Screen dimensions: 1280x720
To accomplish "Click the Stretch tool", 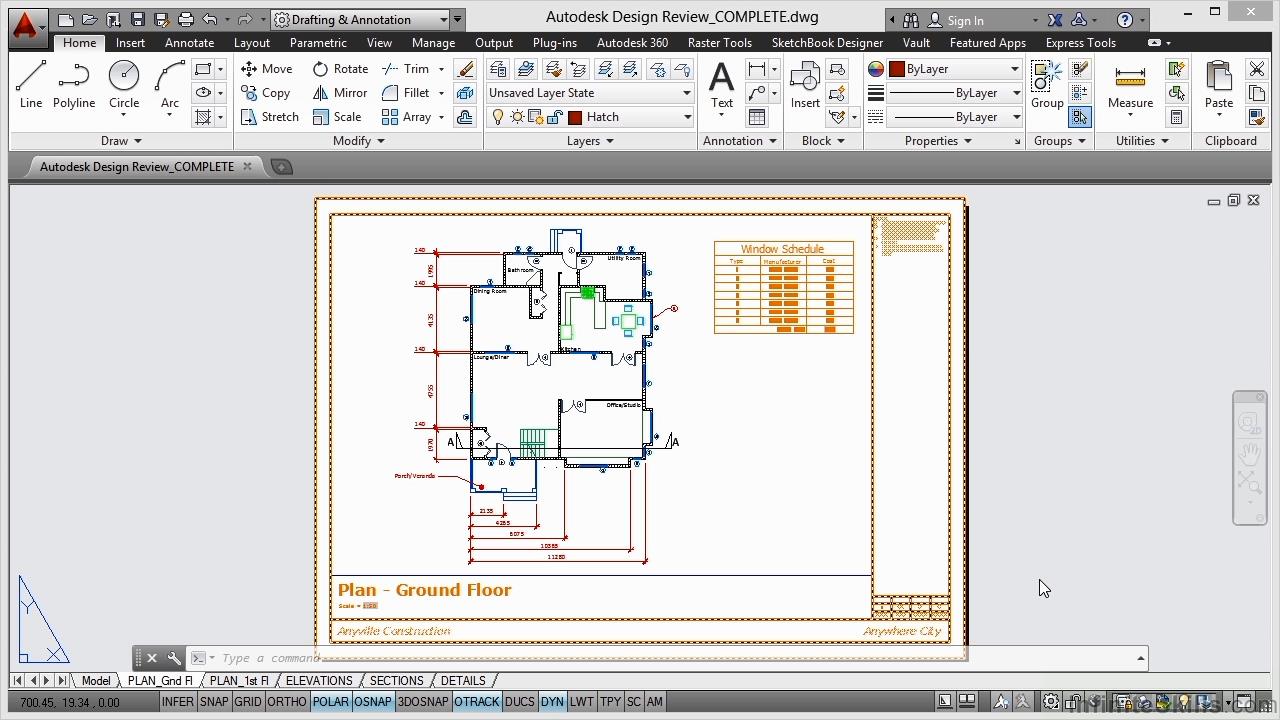I will click(270, 117).
